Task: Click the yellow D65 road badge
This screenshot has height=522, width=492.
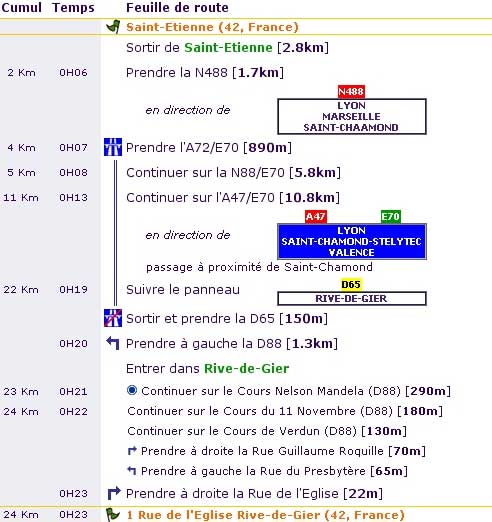Action: (351, 284)
